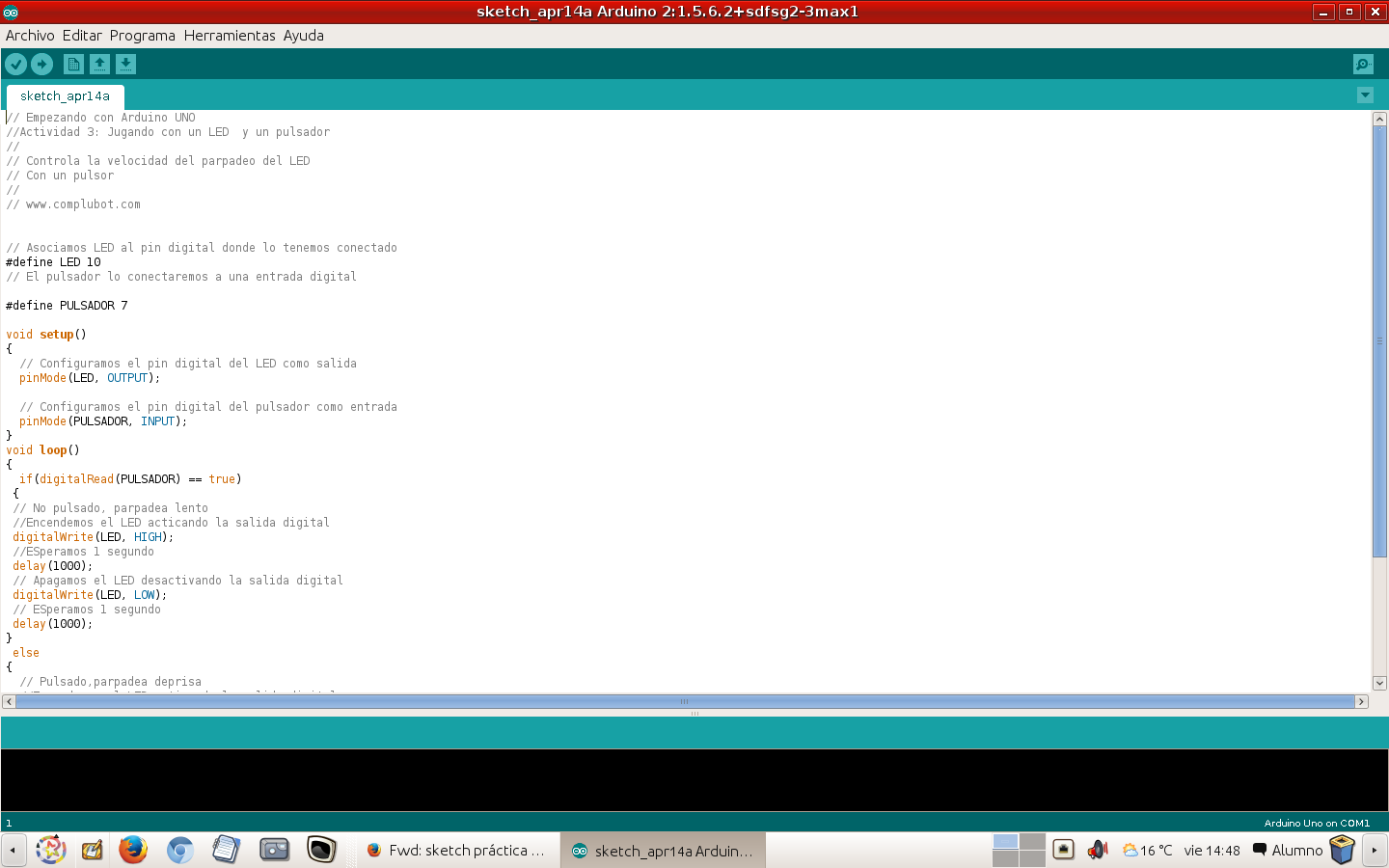Open the text documents icon in the panel
Image resolution: width=1389 pixels, height=868 pixels.
226,850
